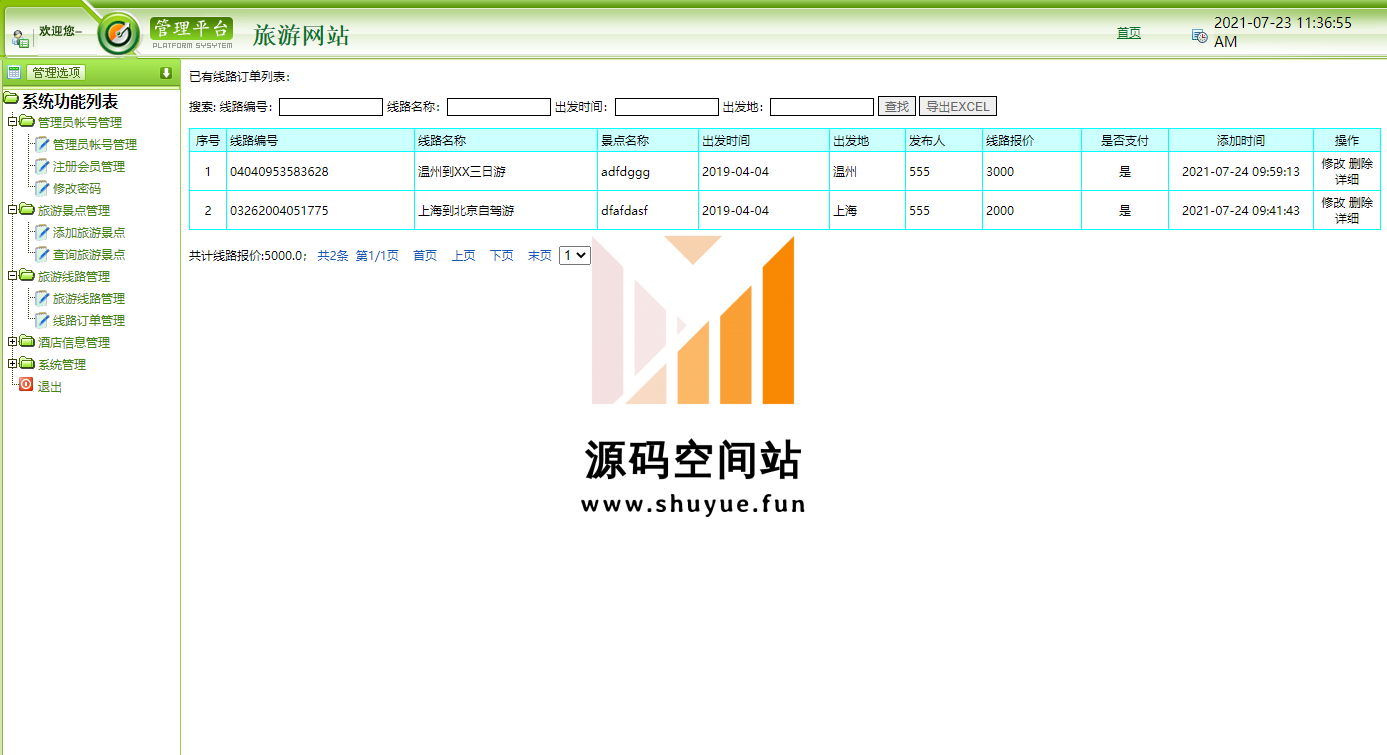Focus the 线路名称 search field
The image size is (1387, 755).
point(499,107)
